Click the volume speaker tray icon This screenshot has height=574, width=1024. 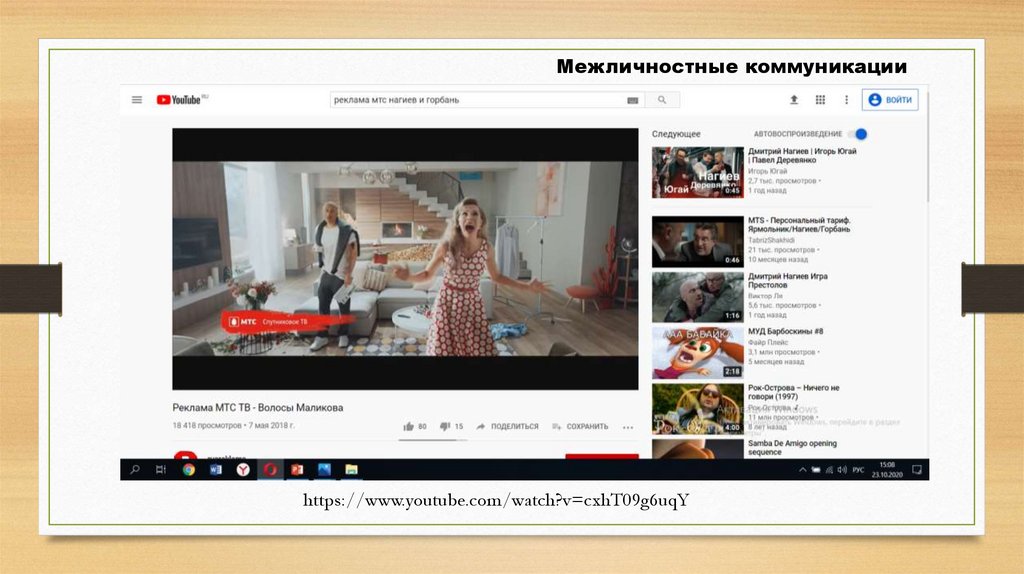coord(842,470)
